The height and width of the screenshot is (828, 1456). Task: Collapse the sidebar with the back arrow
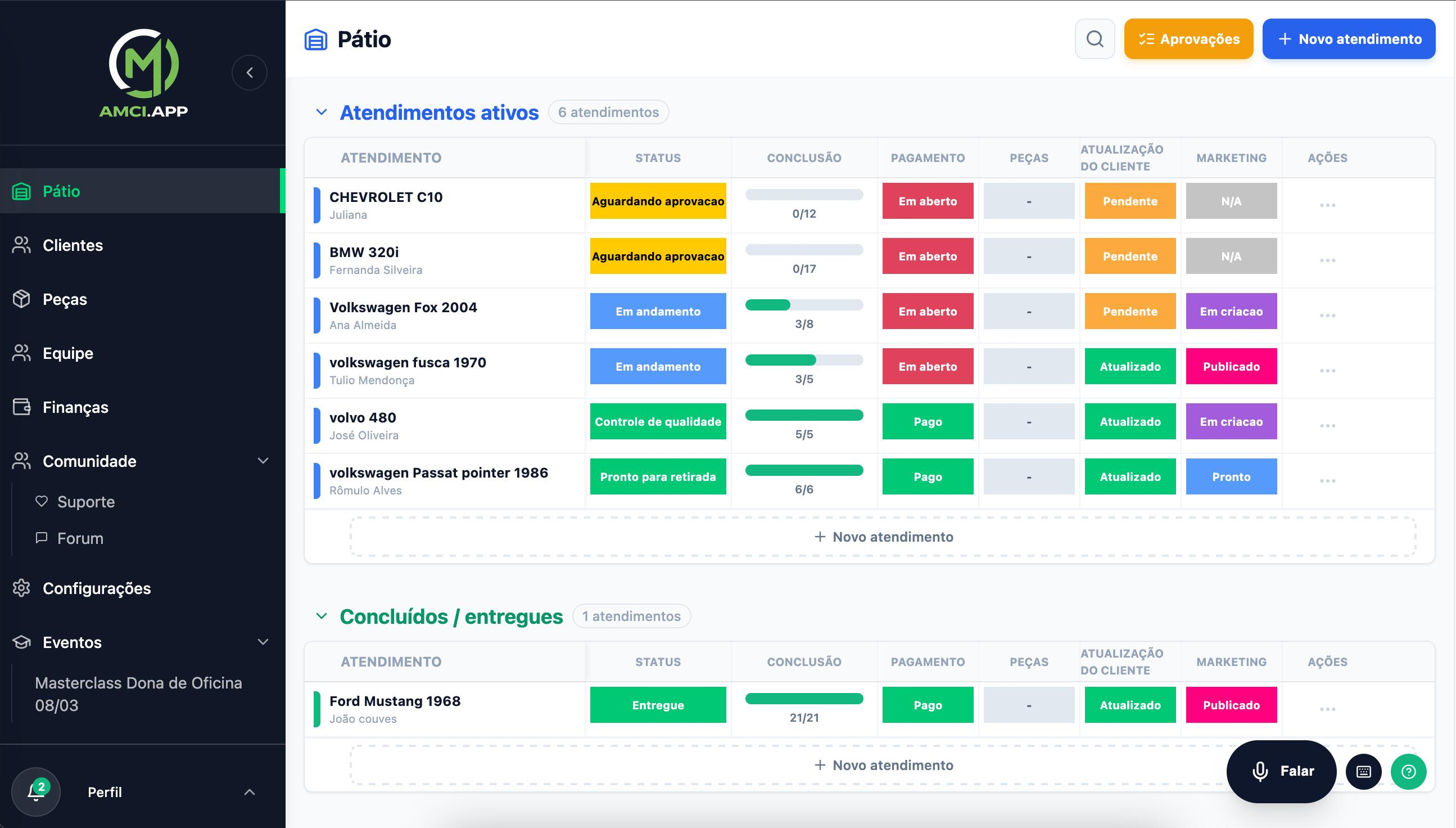click(250, 72)
